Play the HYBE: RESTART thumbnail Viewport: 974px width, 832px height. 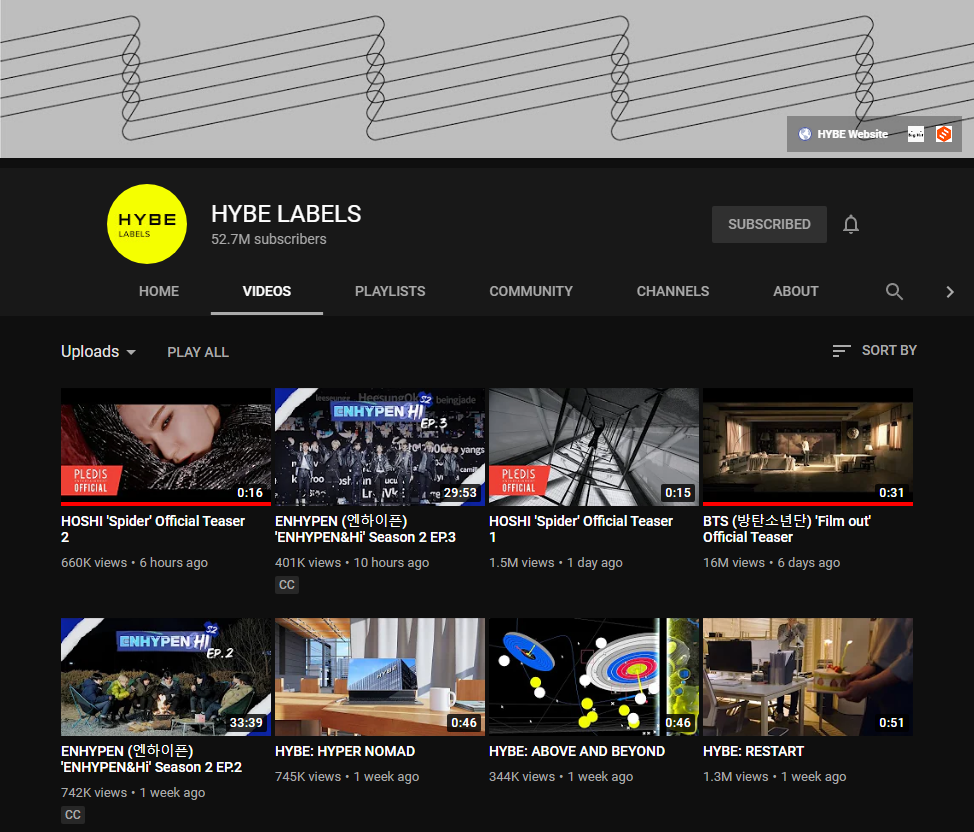[808, 677]
